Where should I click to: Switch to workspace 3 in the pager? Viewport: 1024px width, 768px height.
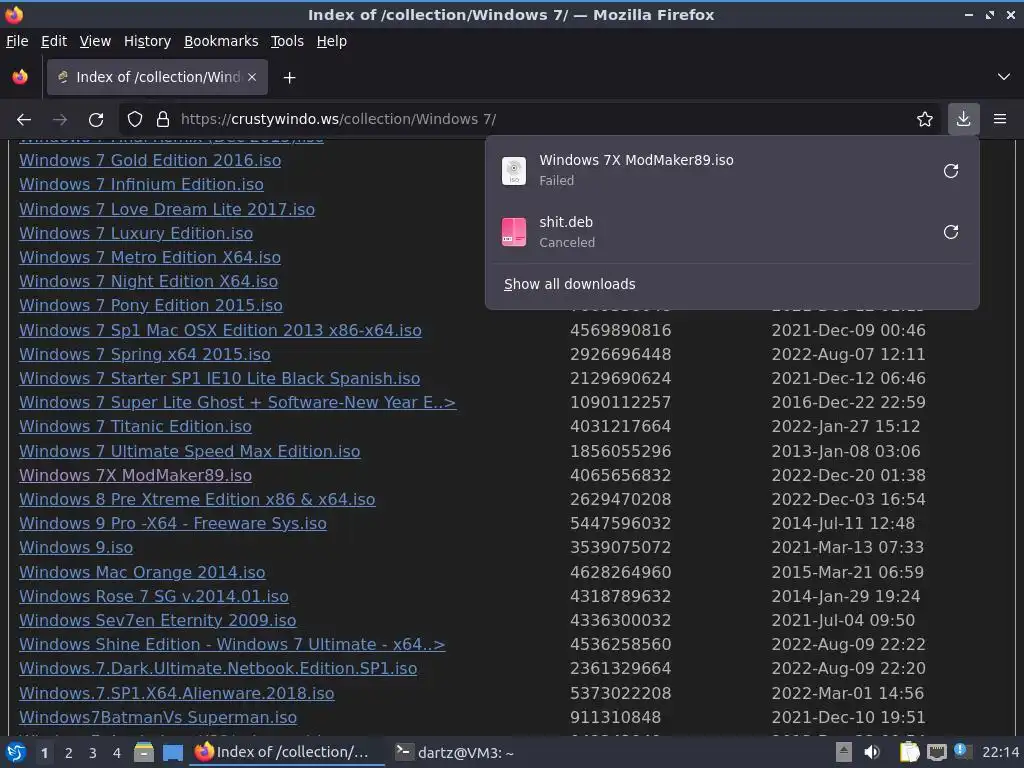click(93, 754)
